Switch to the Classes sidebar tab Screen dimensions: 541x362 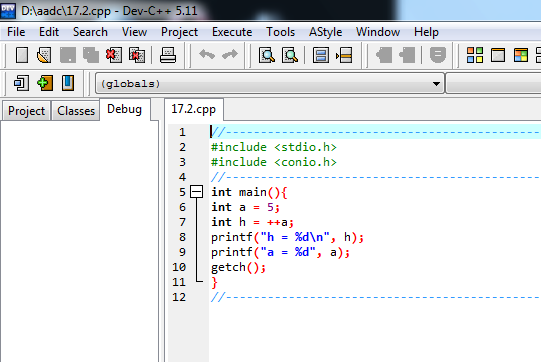tap(76, 111)
